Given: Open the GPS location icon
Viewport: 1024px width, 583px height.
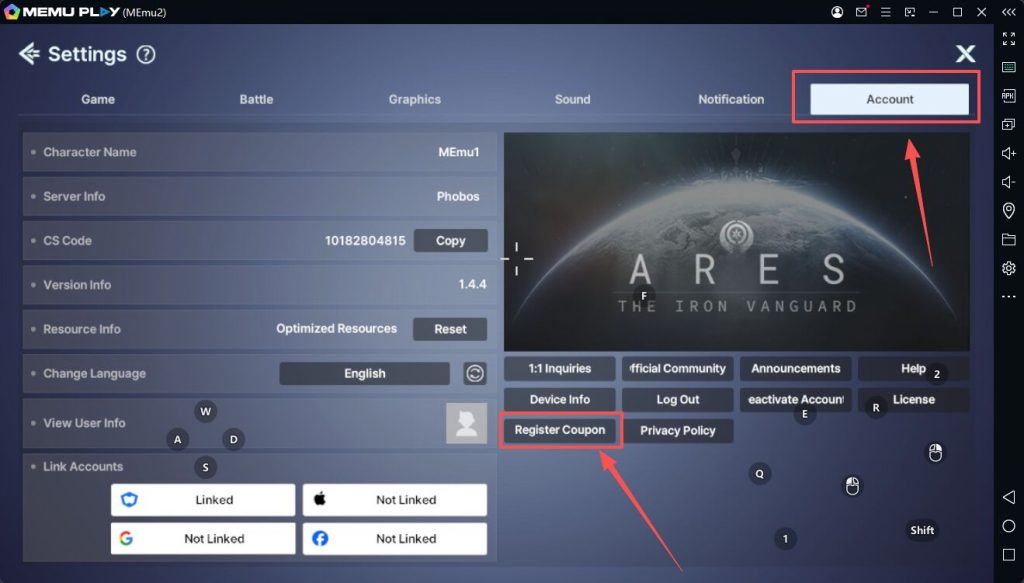Looking at the screenshot, I should [1008, 210].
